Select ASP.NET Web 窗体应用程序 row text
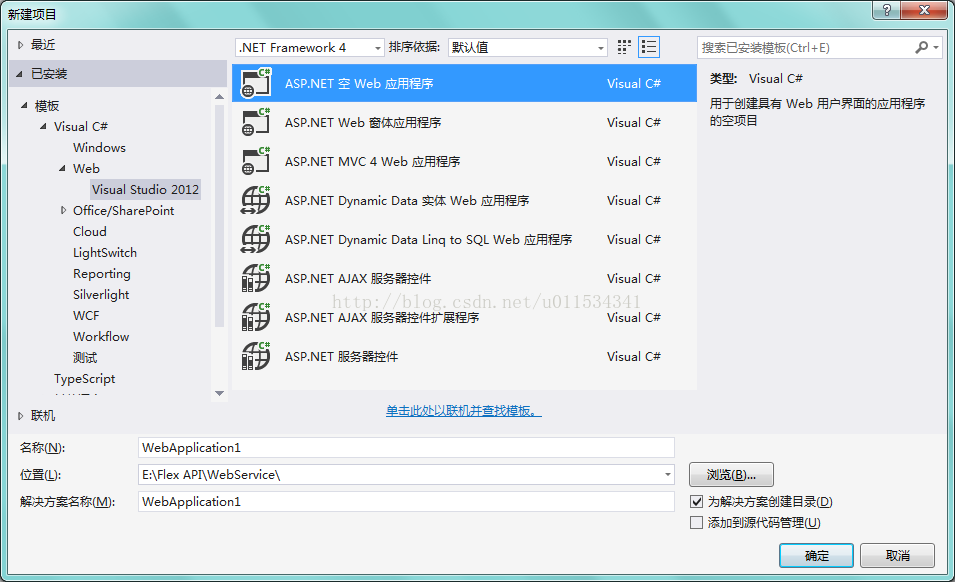The image size is (955, 582). (x=363, y=122)
